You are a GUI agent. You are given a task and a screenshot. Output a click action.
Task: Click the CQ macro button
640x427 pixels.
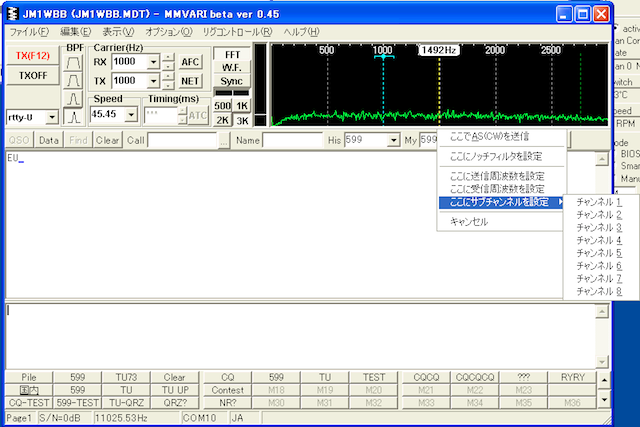point(227,377)
